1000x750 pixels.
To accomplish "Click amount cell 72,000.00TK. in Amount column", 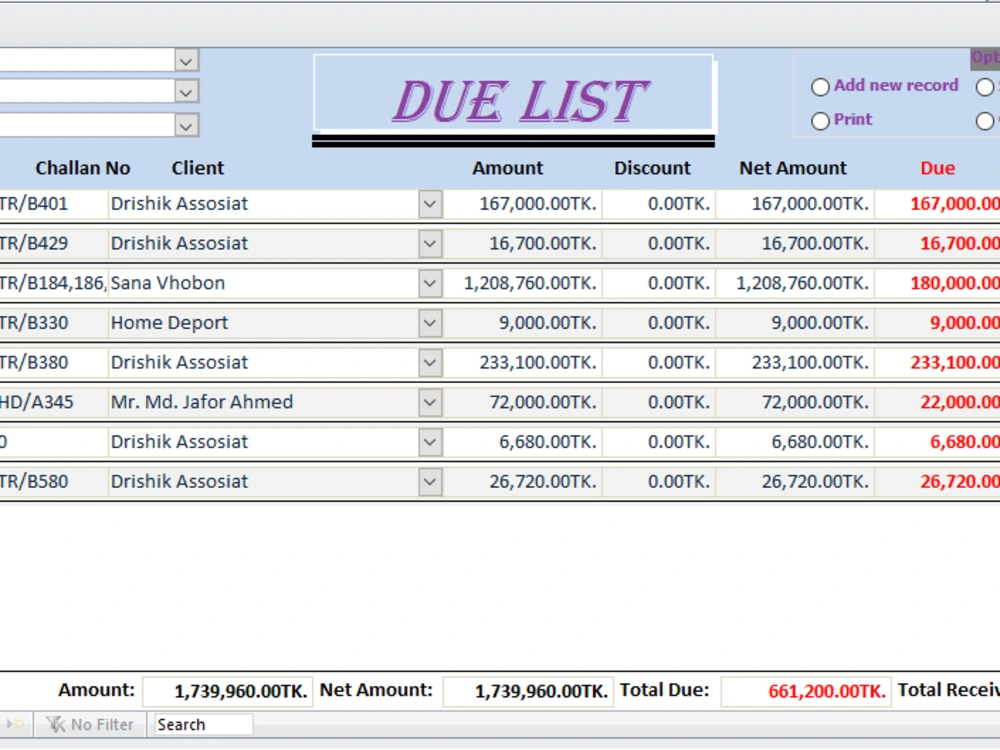I will 523,402.
